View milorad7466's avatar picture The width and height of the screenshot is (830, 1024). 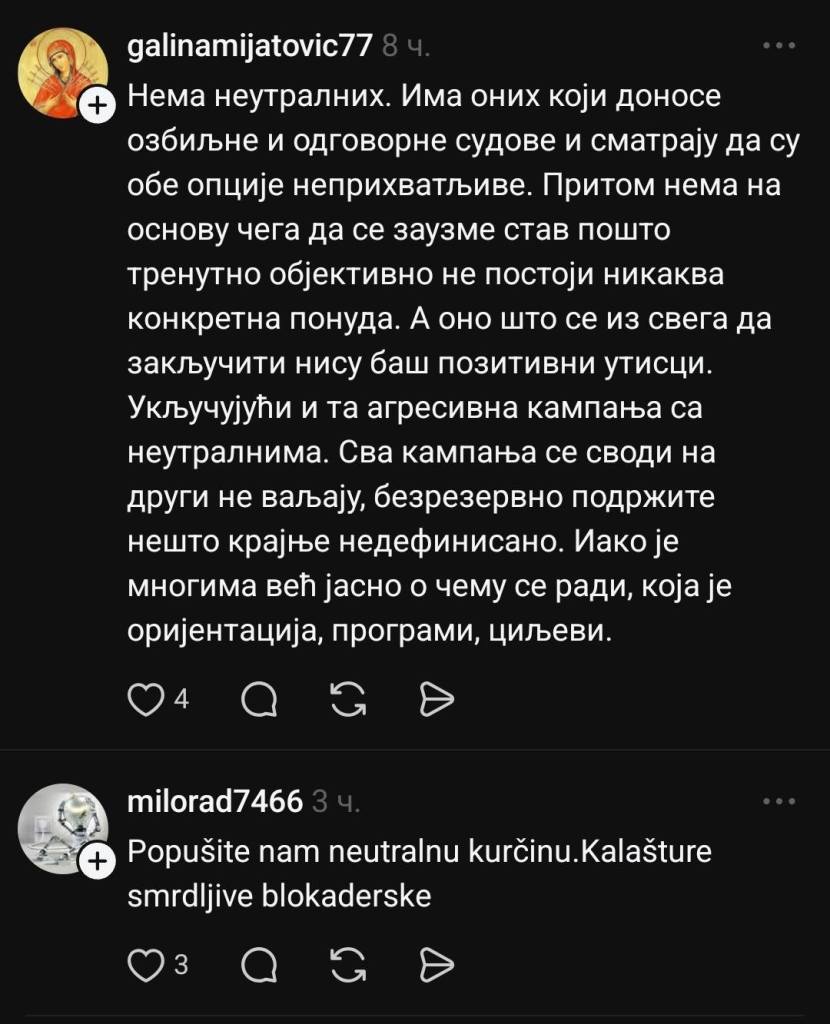[x=62, y=828]
